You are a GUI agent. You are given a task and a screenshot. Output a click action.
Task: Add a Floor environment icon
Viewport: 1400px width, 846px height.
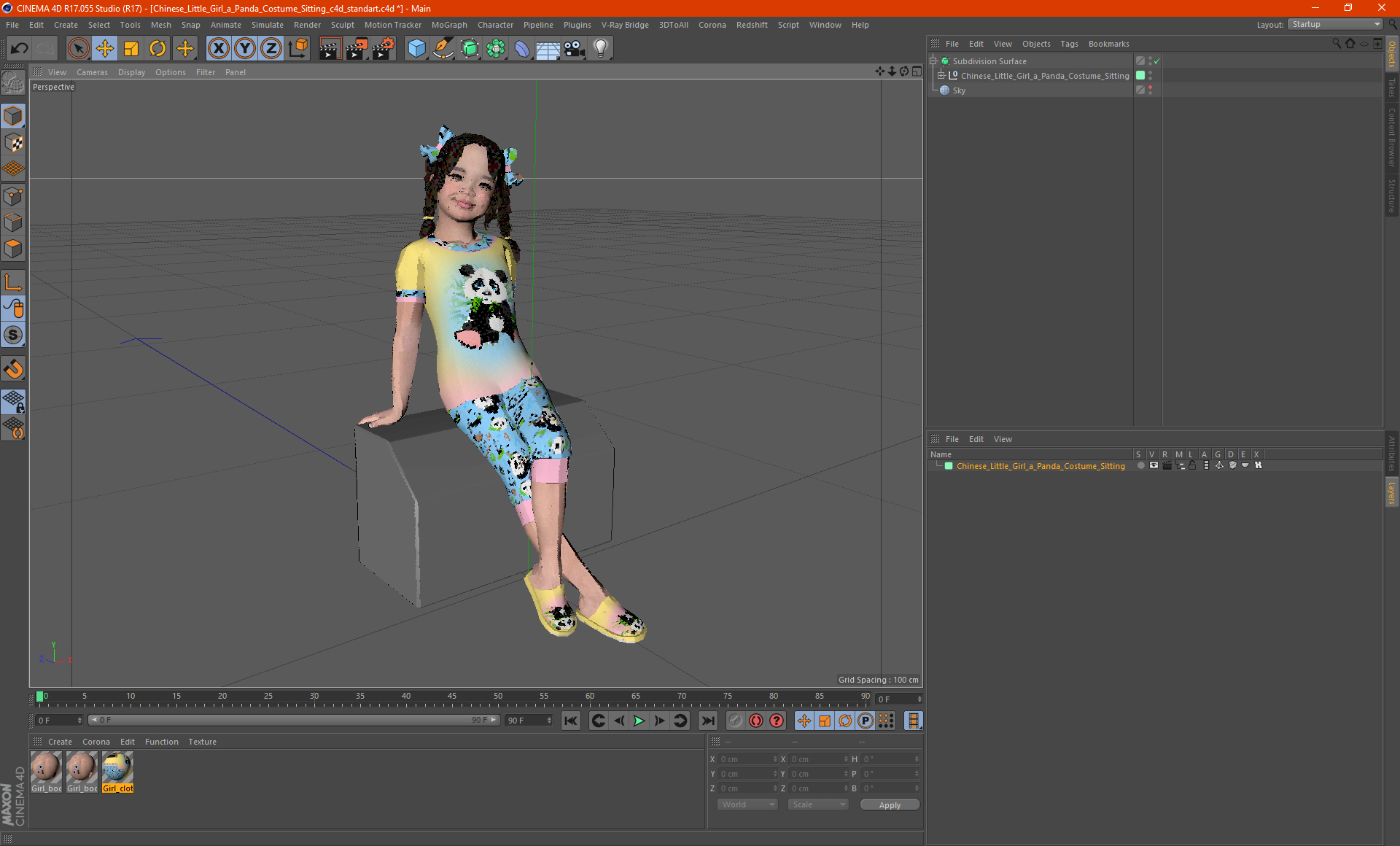(x=548, y=49)
